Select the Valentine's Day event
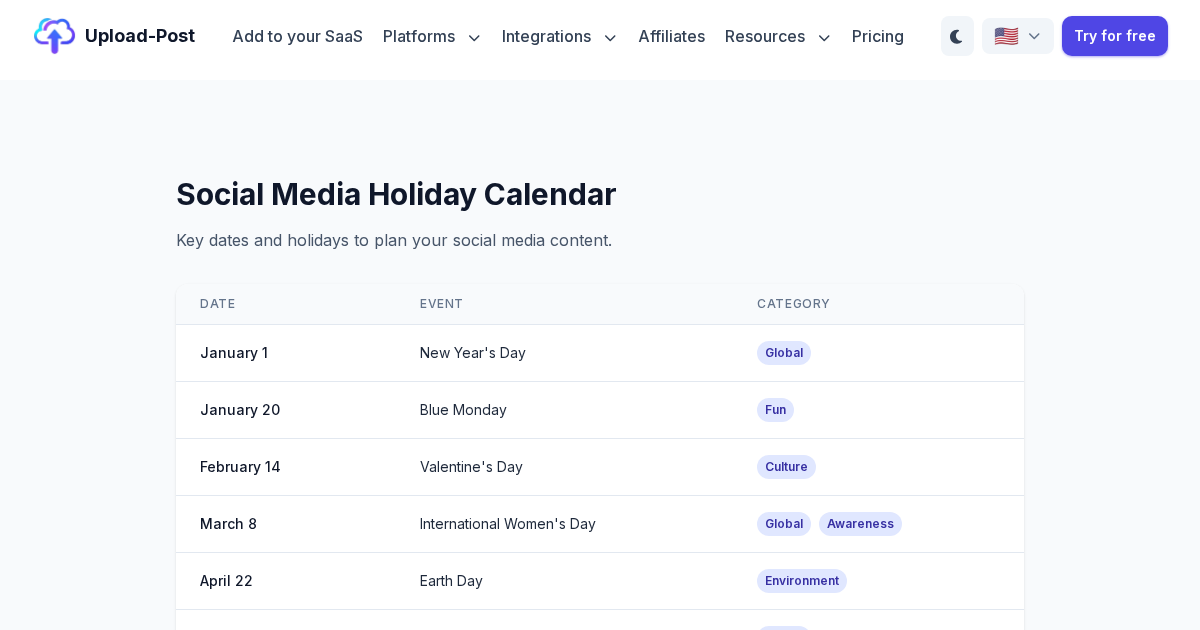This screenshot has width=1200, height=630. coord(471,467)
